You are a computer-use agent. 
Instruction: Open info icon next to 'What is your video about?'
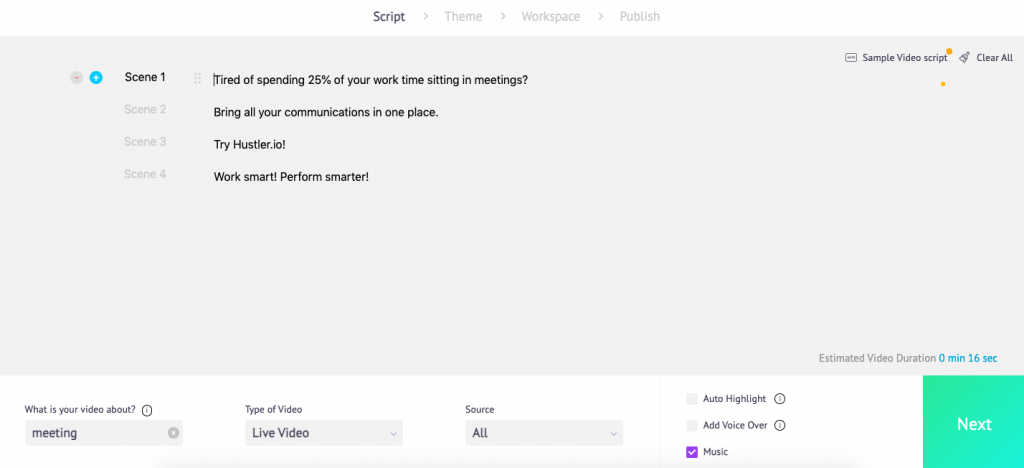click(x=147, y=411)
